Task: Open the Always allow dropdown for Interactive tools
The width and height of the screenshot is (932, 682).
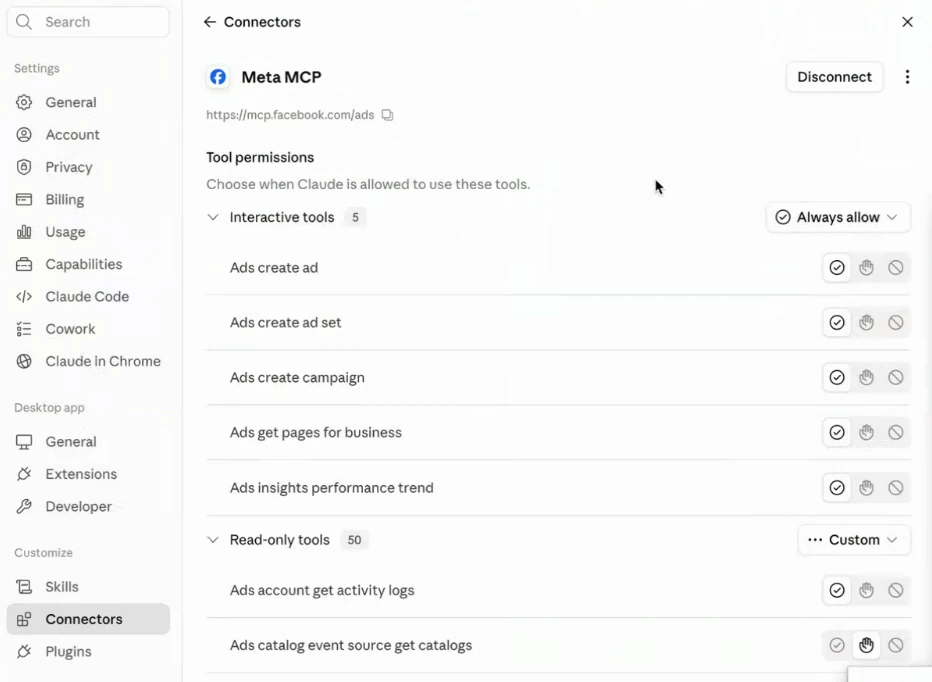Action: coord(837,218)
